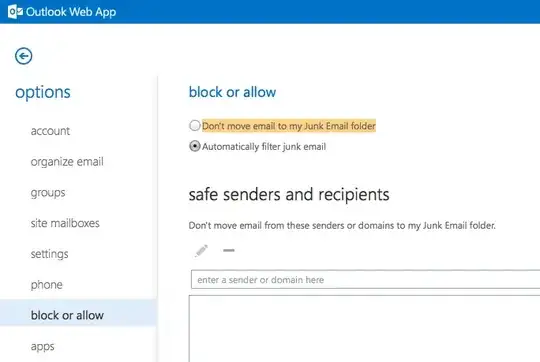The height and width of the screenshot is (362, 540).
Task: Open the account options page
Action: click(x=50, y=131)
